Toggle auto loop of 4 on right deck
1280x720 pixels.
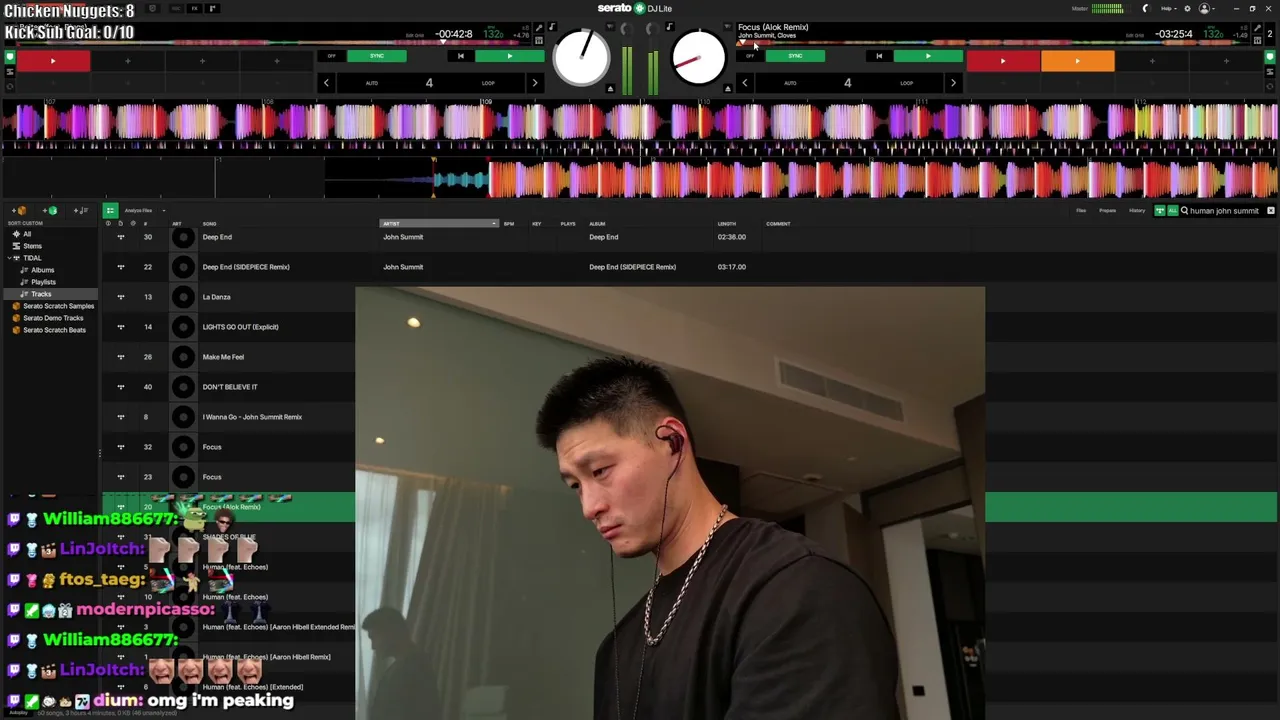[x=847, y=83]
